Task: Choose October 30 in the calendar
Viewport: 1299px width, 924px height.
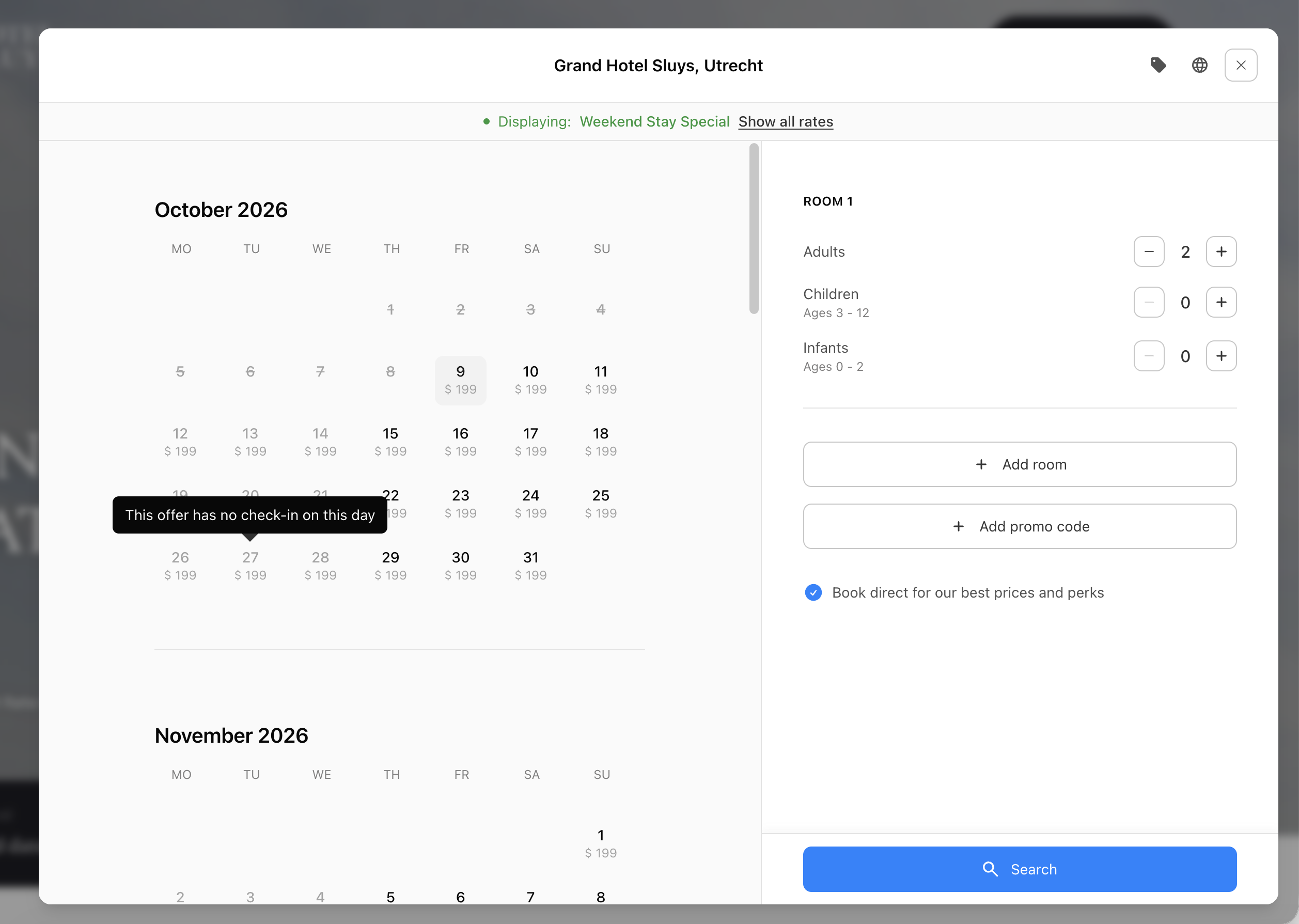Action: [460, 566]
